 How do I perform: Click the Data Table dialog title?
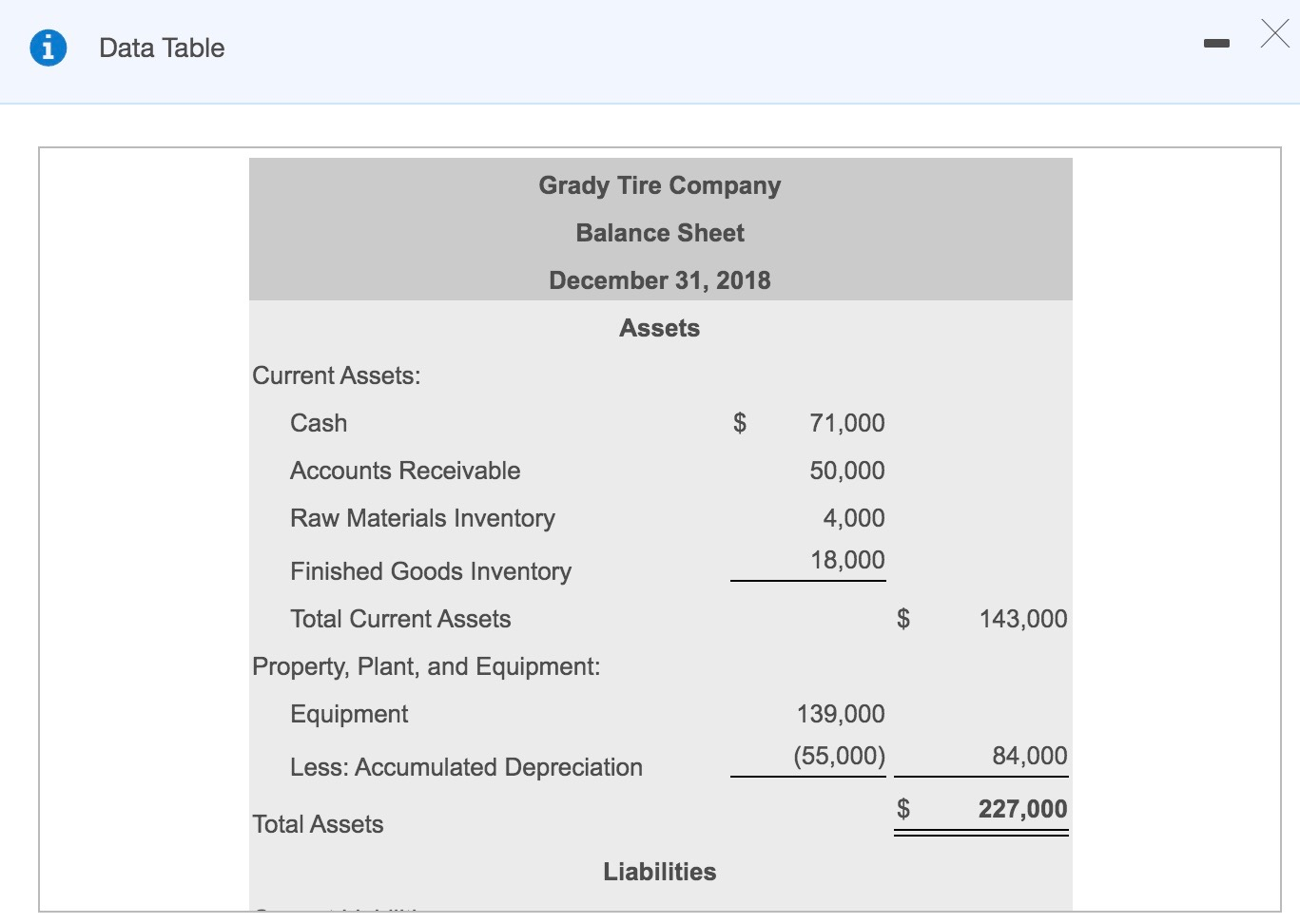(162, 48)
